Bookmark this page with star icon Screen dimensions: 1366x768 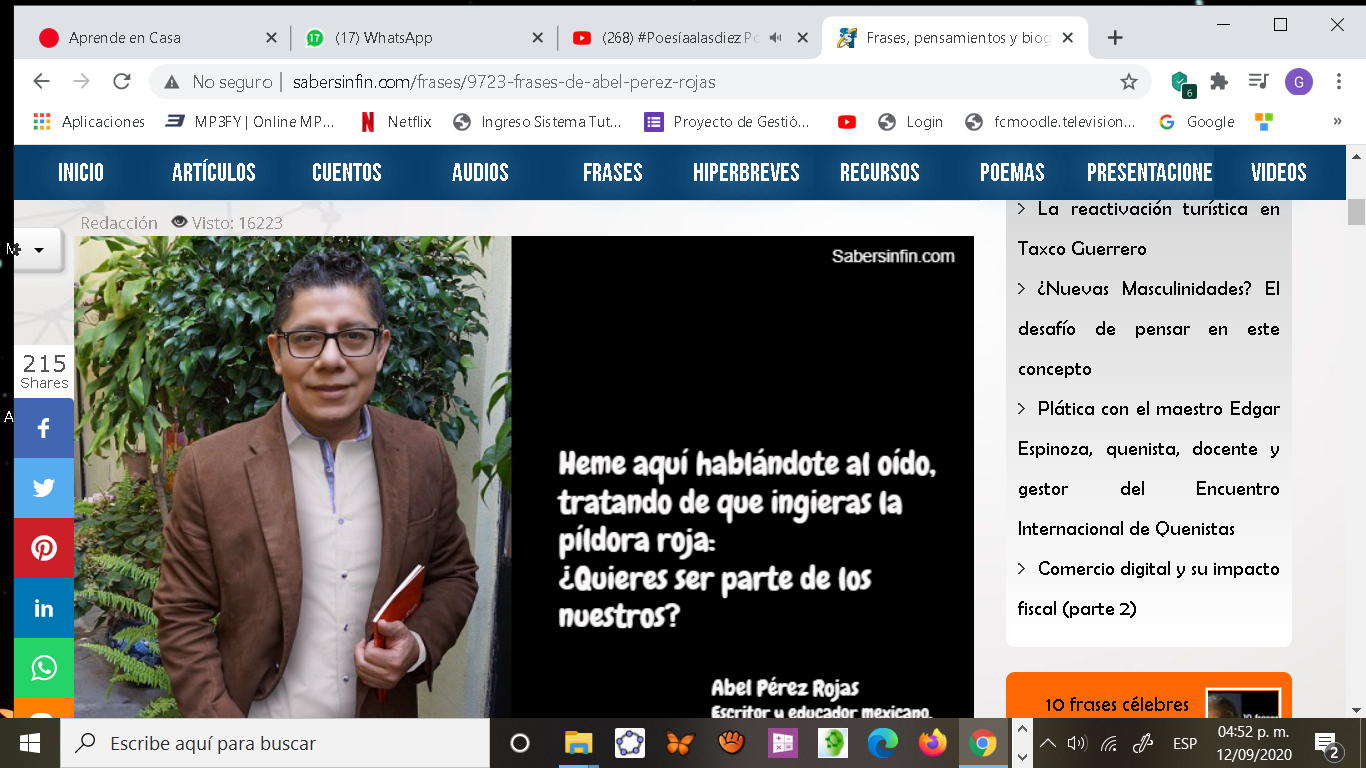point(1129,82)
